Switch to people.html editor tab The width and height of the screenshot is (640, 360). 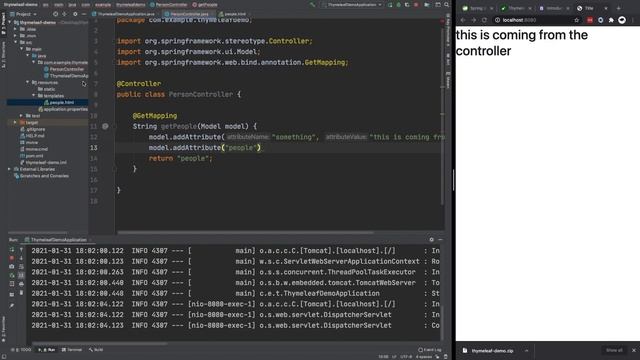(x=235, y=14)
